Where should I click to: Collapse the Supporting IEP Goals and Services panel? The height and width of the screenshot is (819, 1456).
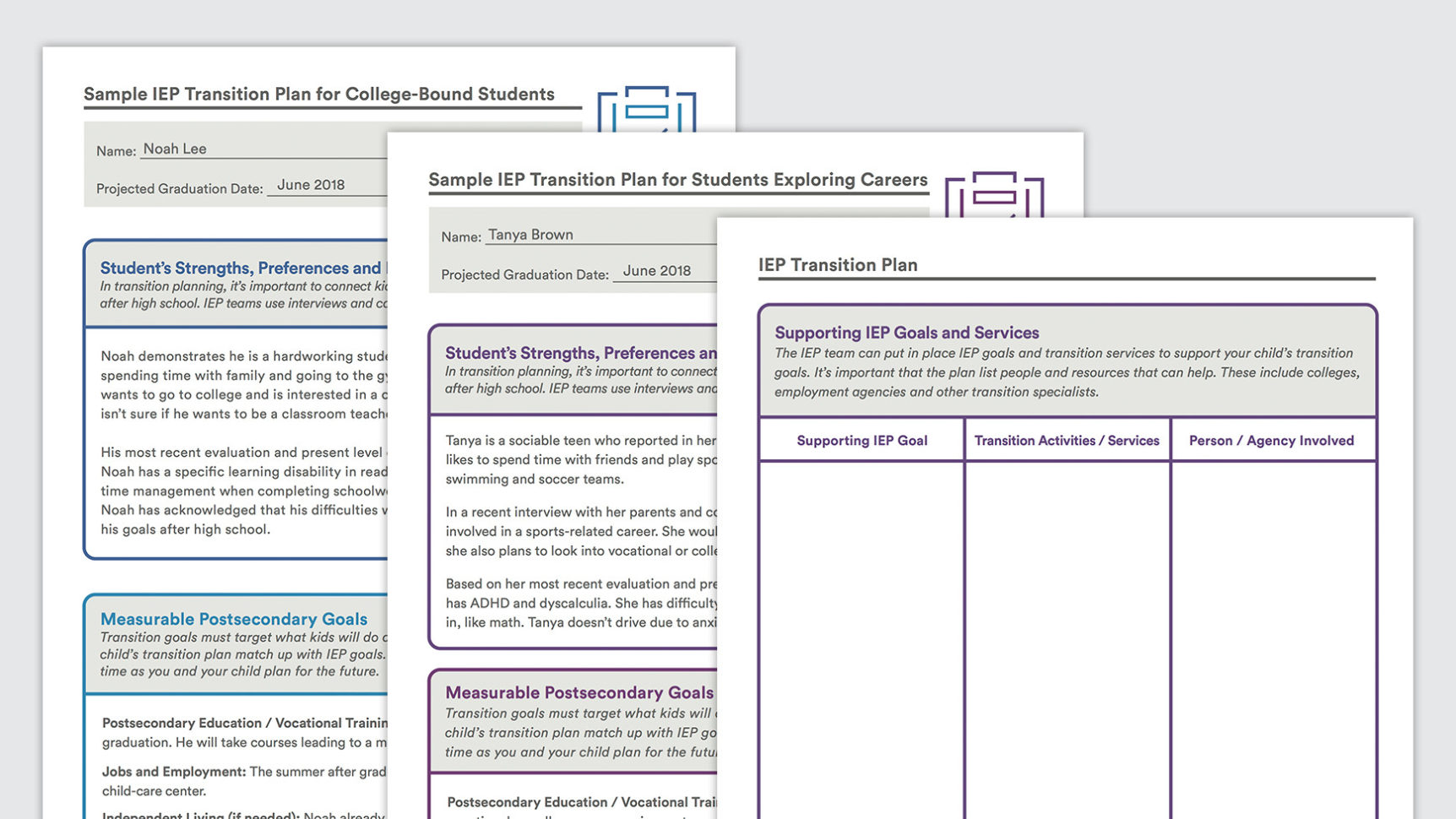click(906, 333)
